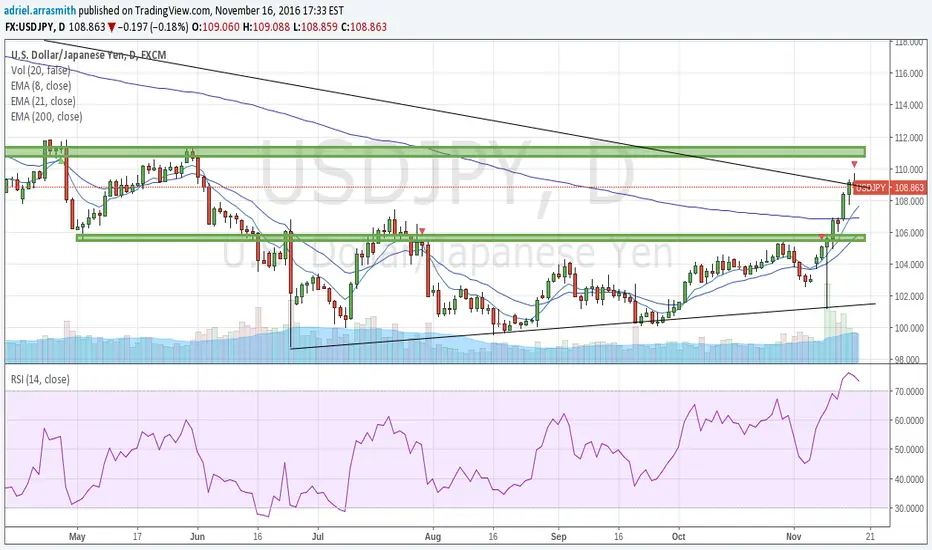Click the Jul label on time axis
This screenshot has height=550, width=932.
point(318,537)
